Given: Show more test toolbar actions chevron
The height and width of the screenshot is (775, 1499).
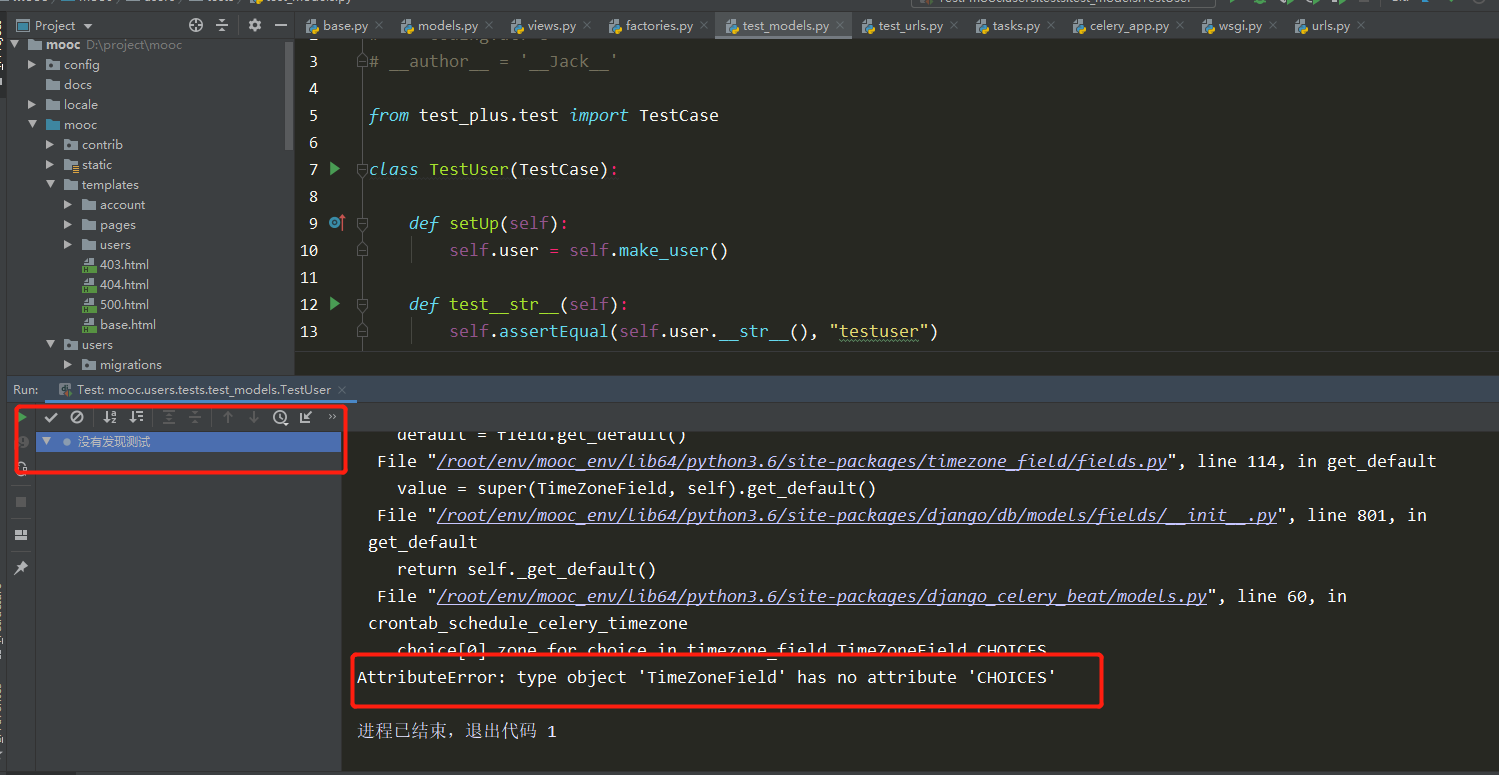Looking at the screenshot, I should [332, 417].
